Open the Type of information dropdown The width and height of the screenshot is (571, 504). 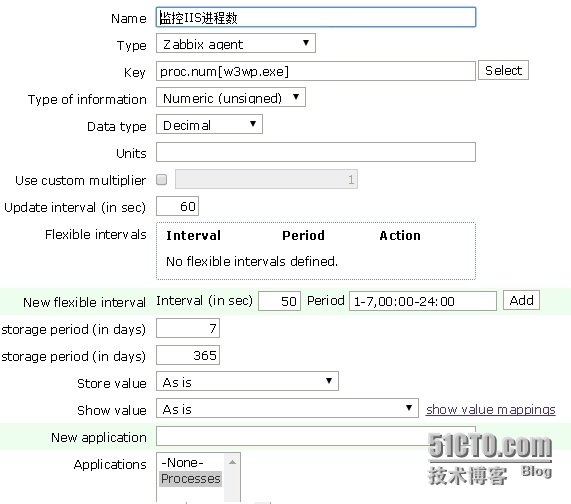[x=231, y=97]
